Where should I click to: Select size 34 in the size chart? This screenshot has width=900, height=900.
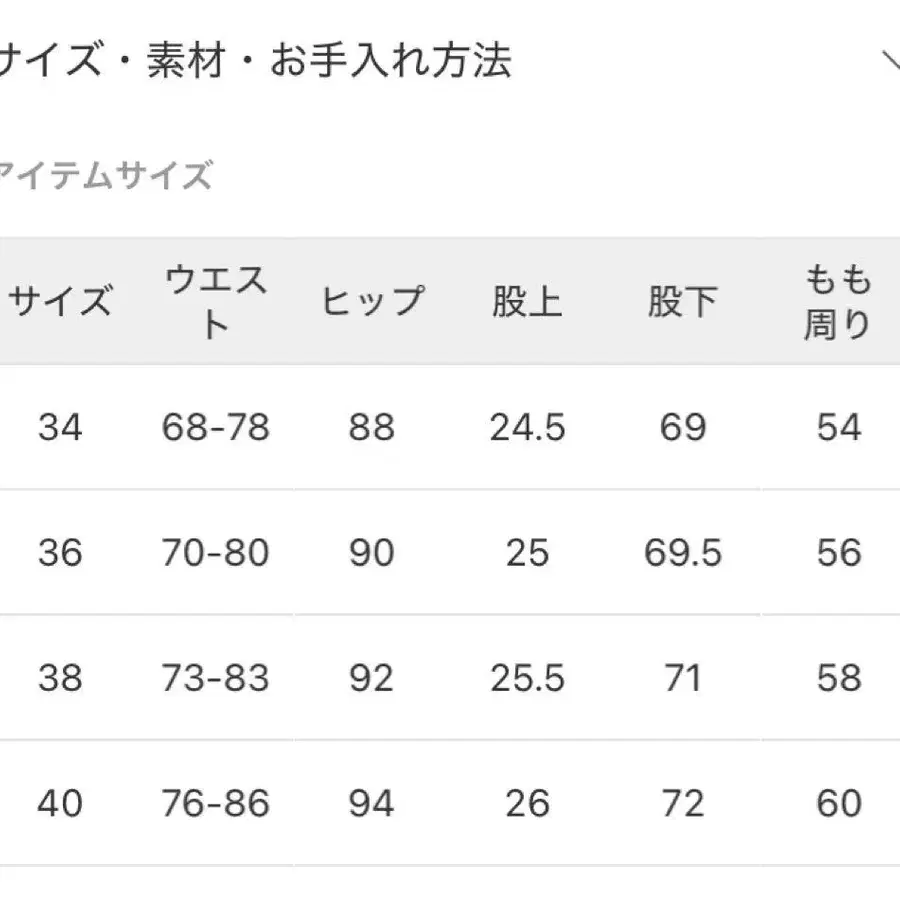tap(60, 427)
